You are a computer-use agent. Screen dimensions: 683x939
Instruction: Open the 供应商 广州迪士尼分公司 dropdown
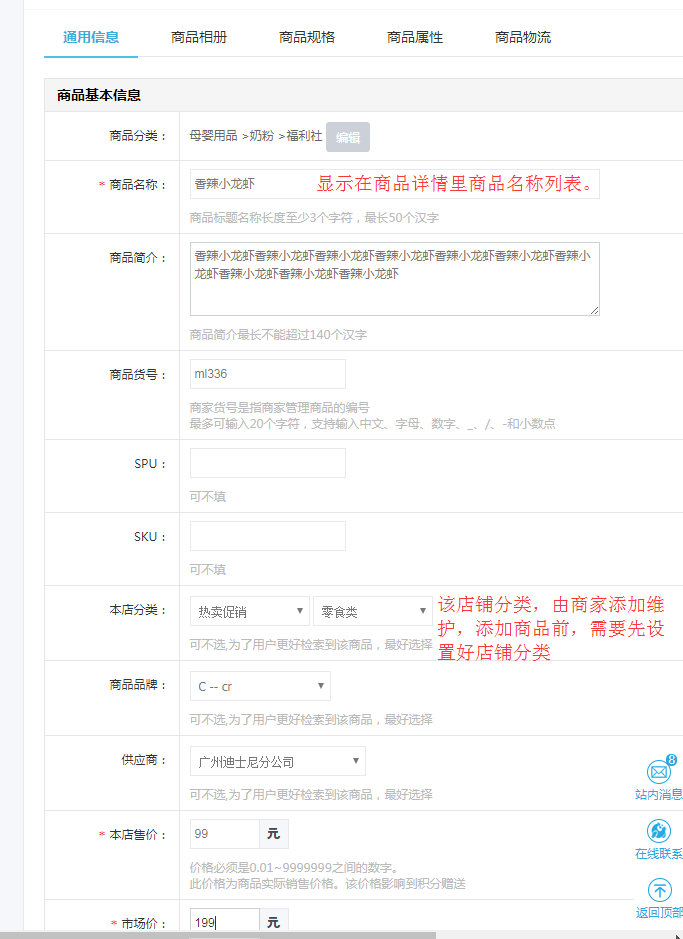click(x=277, y=761)
